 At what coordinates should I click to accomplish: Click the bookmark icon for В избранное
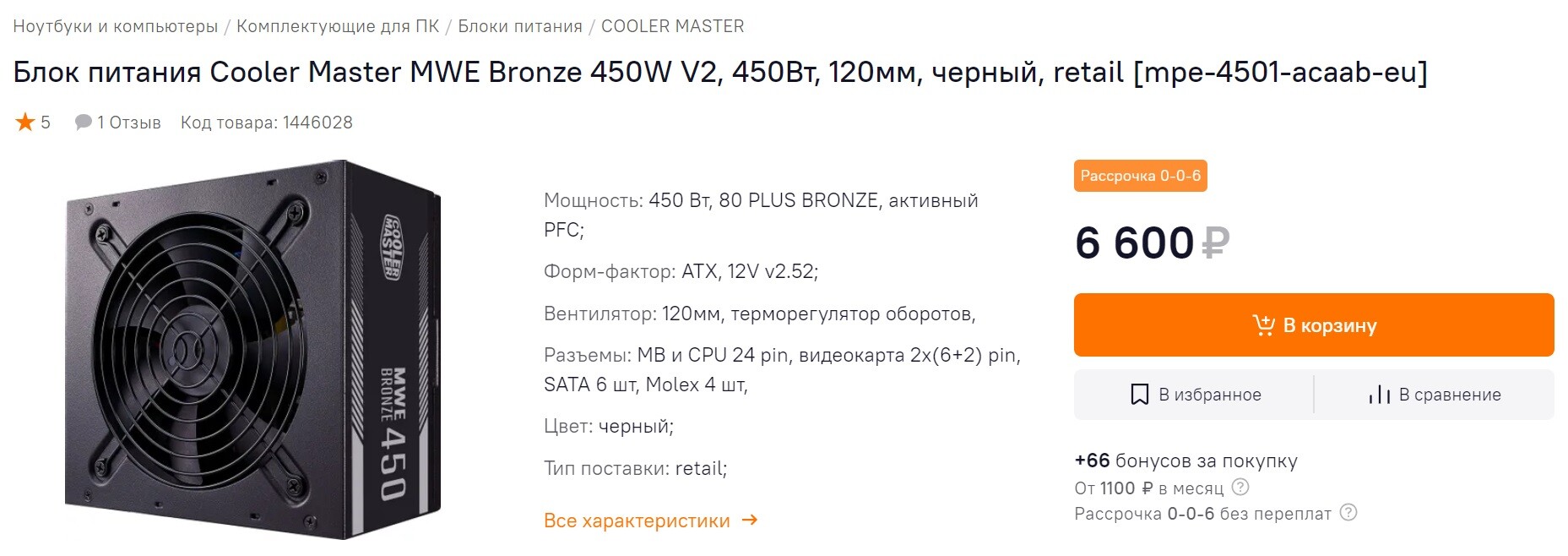[x=1139, y=395]
